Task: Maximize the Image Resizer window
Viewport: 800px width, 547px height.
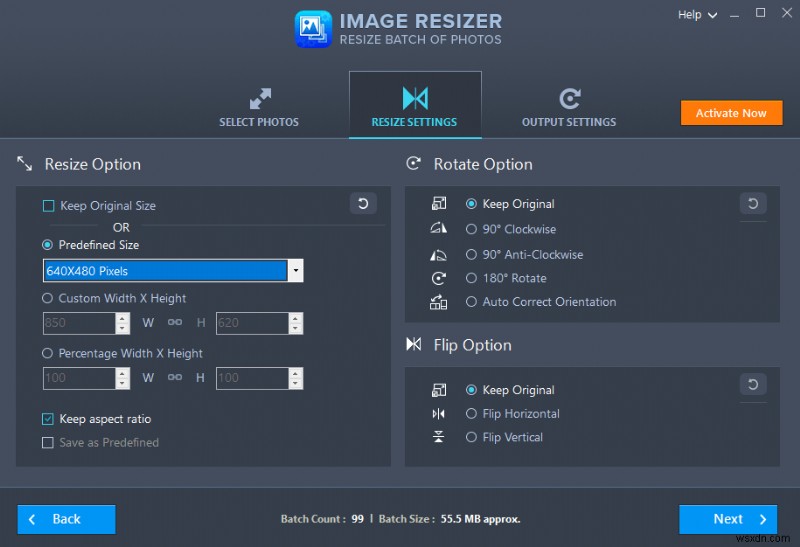Action: tap(760, 13)
